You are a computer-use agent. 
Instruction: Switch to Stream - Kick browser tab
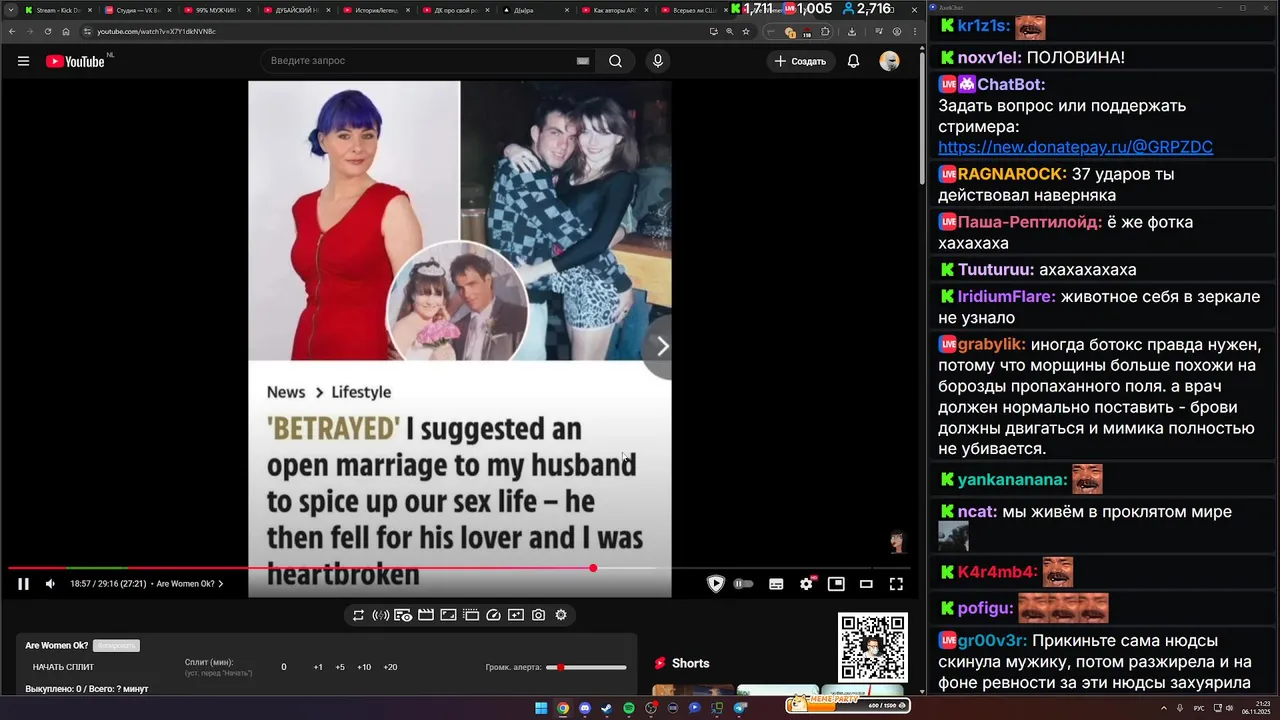point(57,10)
